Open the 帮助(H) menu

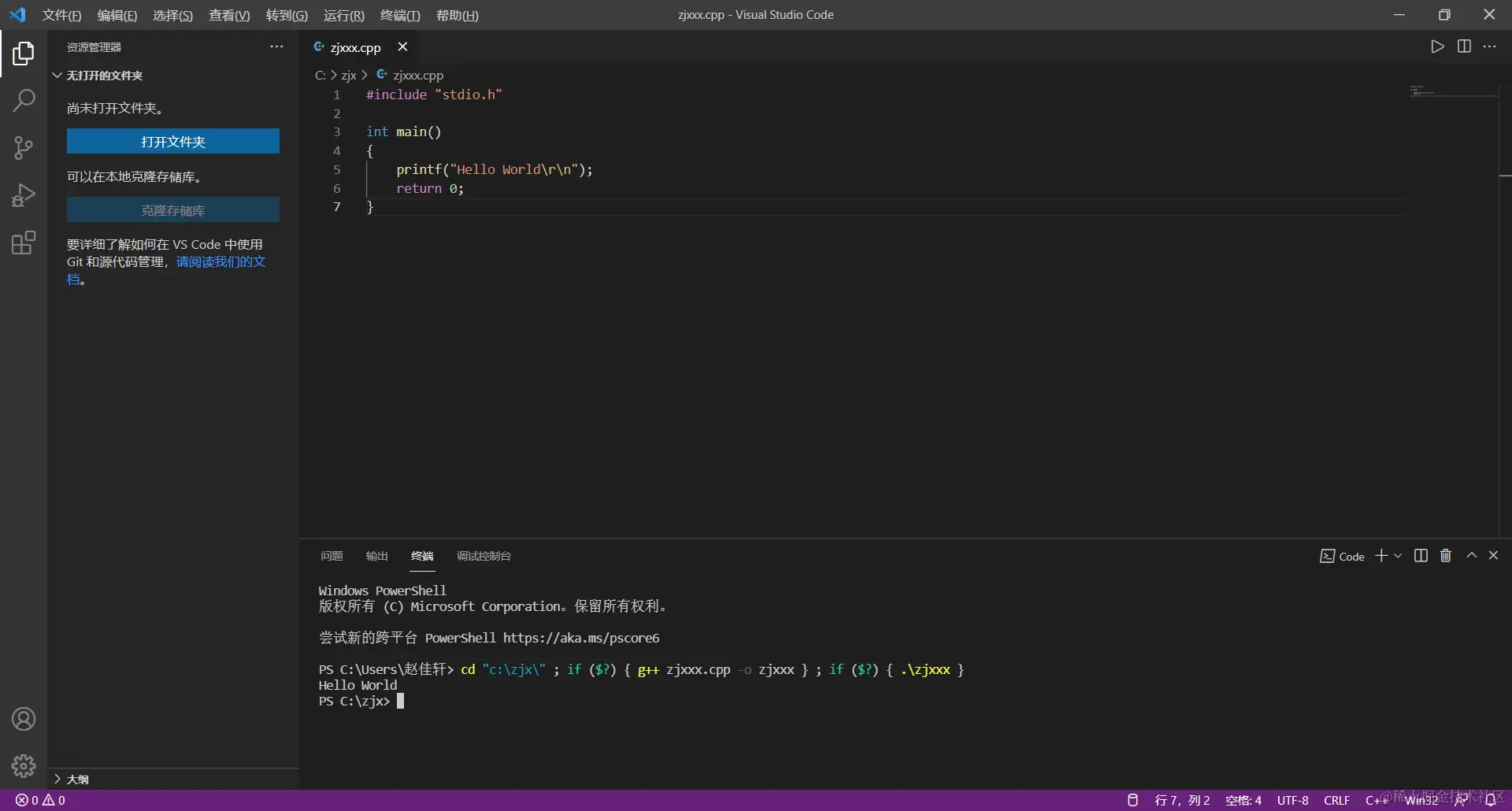tap(458, 16)
